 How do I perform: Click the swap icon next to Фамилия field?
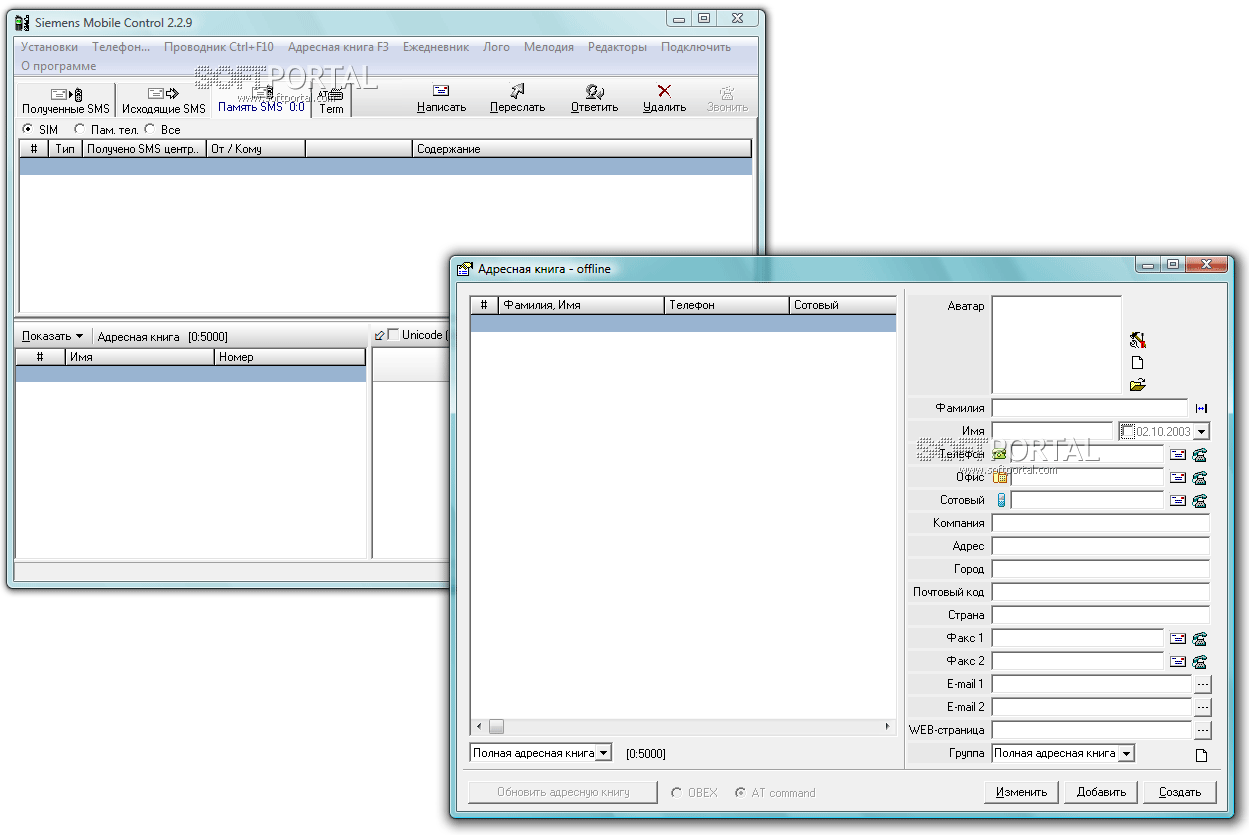pos(1201,408)
